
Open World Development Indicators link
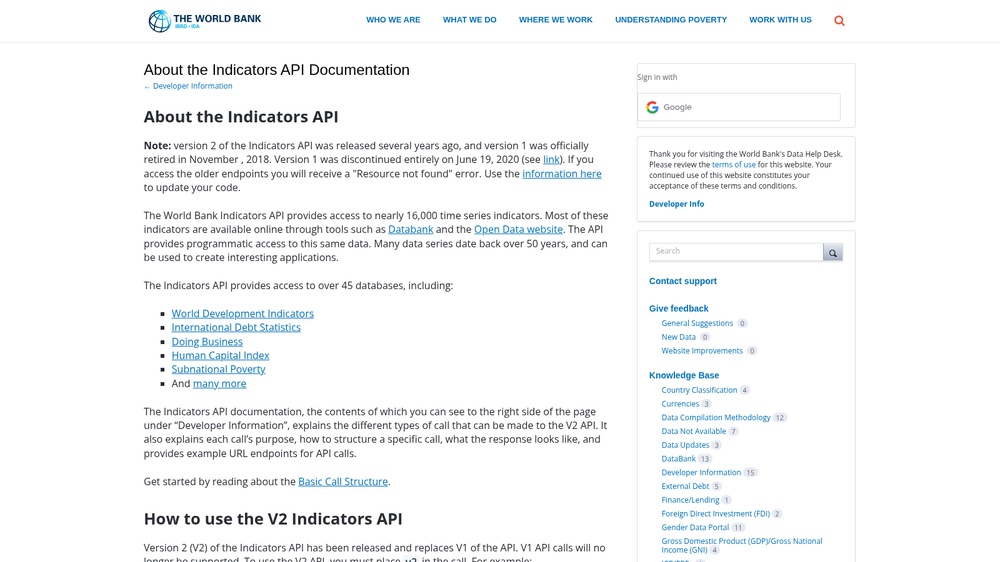pos(242,313)
